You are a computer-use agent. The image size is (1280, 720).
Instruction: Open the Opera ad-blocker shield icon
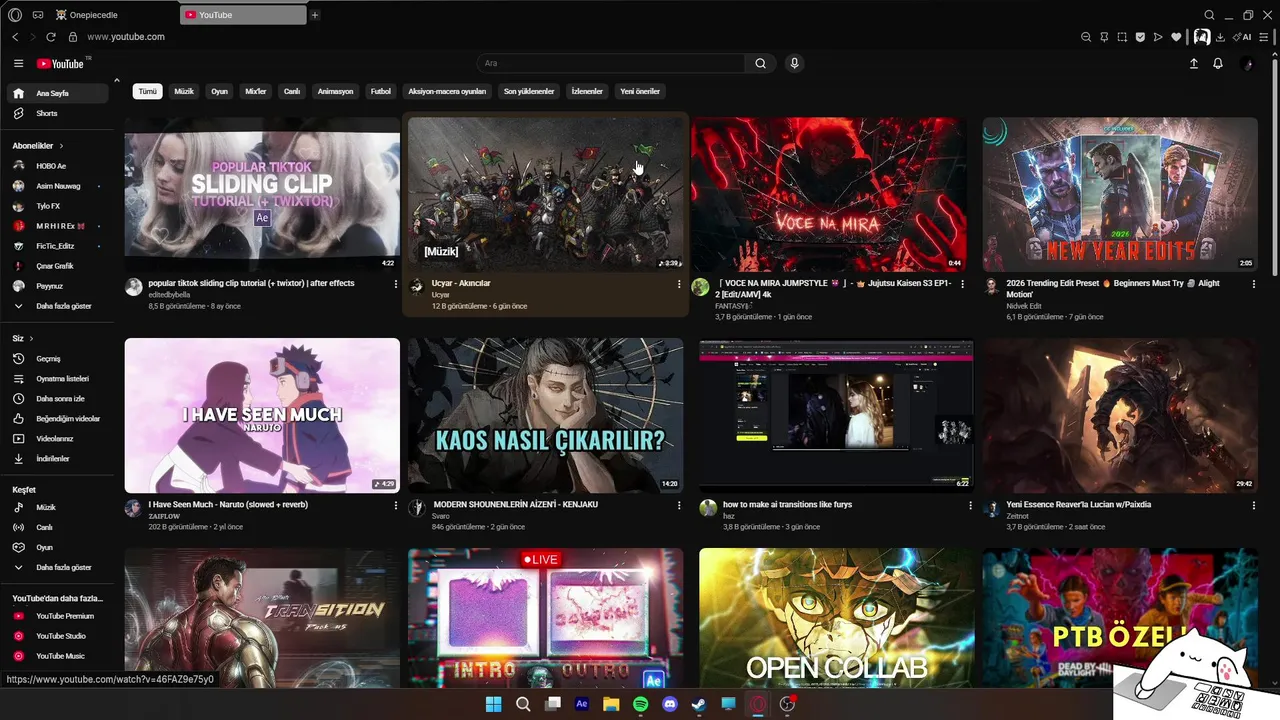tap(1140, 37)
